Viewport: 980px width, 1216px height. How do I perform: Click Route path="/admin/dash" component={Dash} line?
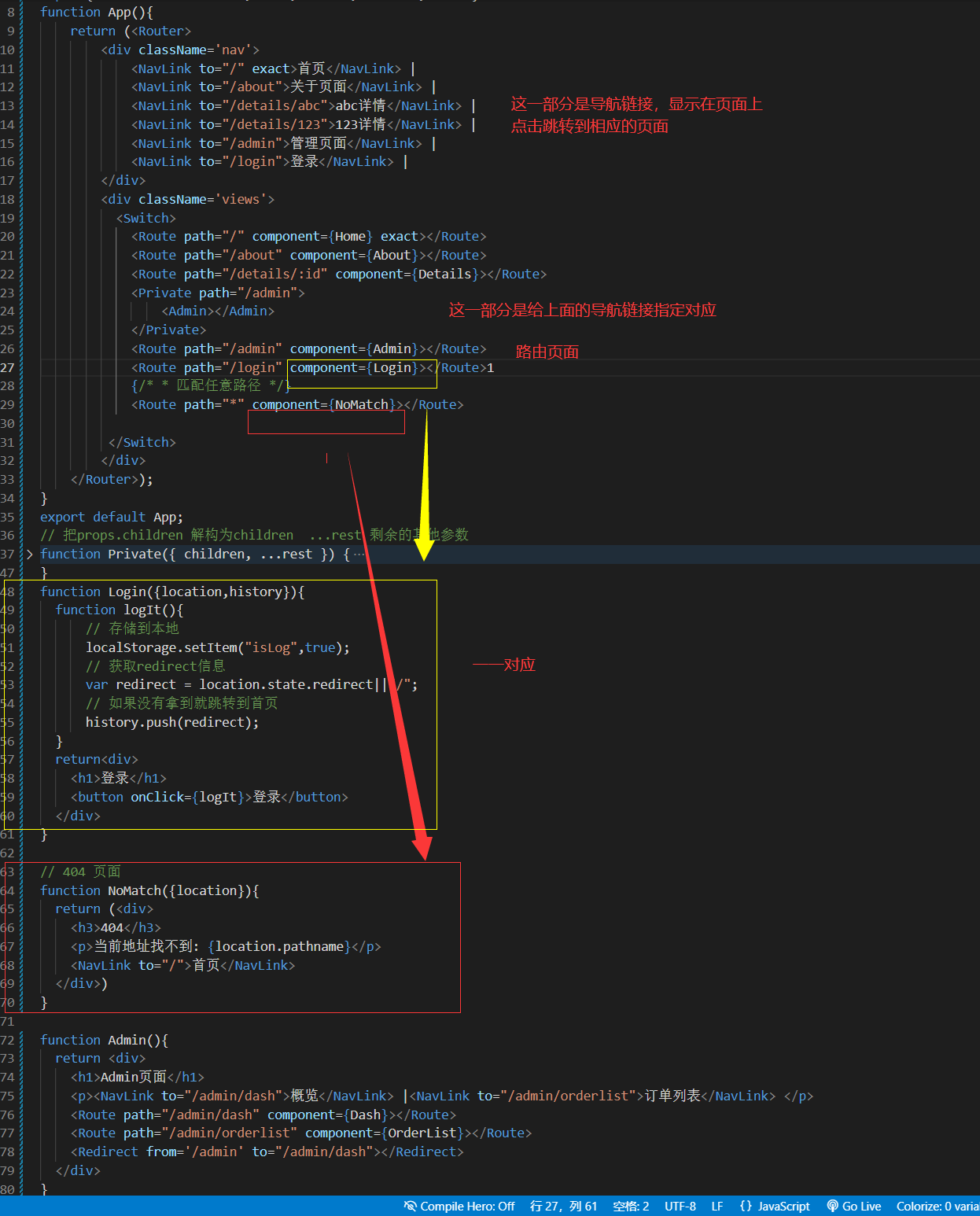[263, 1115]
